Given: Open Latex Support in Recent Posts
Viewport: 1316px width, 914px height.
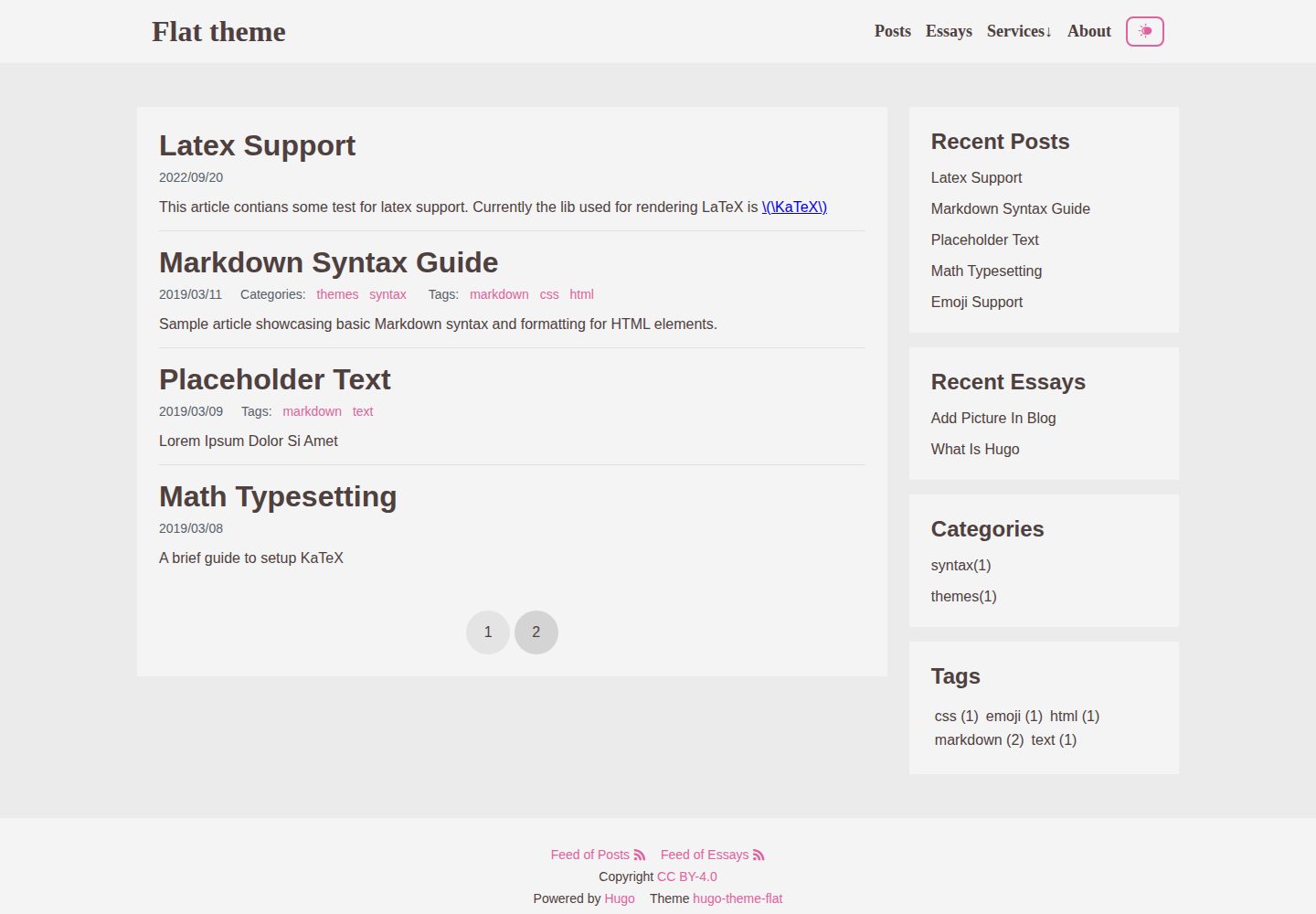Looking at the screenshot, I should tap(976, 177).
